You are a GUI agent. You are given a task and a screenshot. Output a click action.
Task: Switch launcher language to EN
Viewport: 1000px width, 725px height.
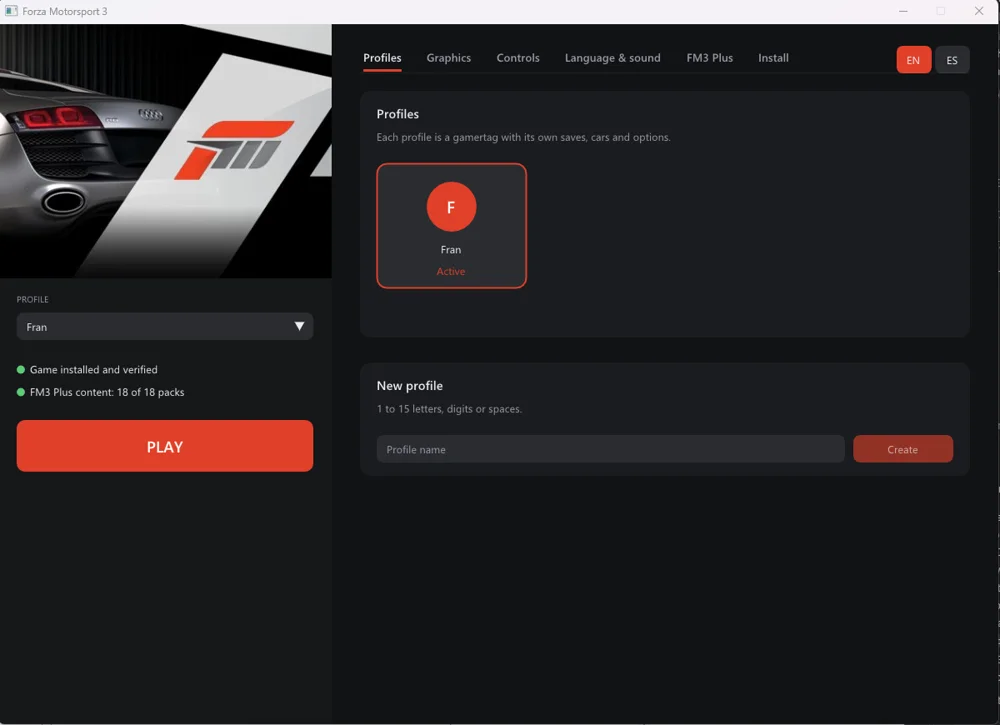913,60
